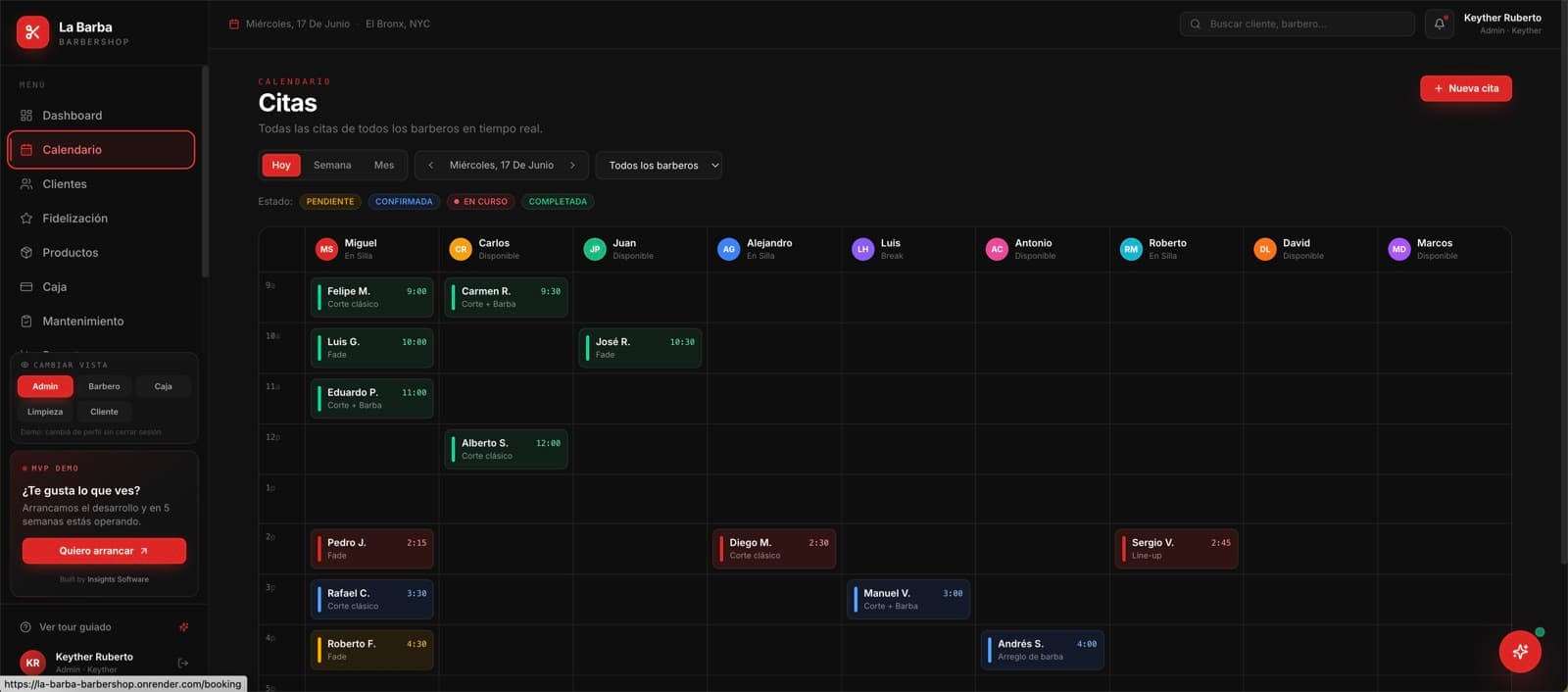1568x692 pixels.
Task: Click Keyther Ruberto profile in top bar
Action: click(x=1502, y=25)
